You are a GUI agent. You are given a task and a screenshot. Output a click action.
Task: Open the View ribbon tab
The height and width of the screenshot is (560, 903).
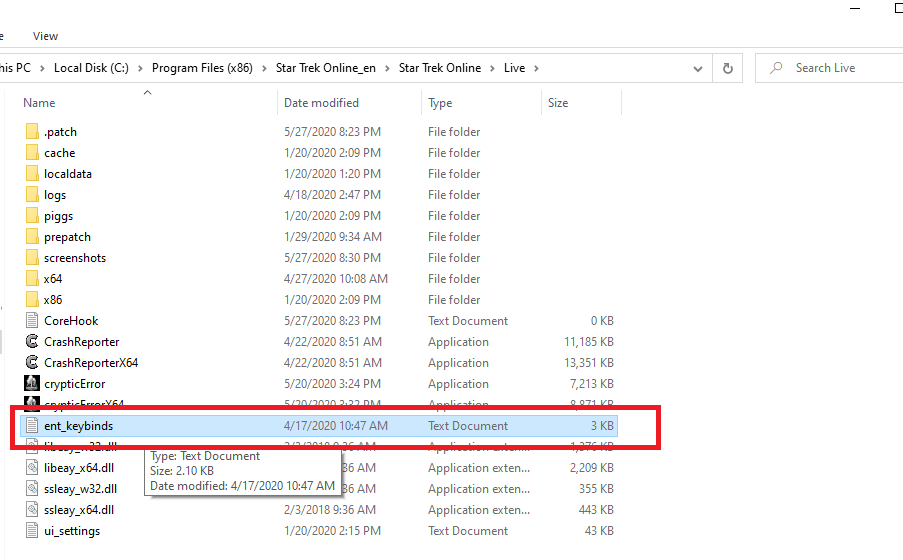[45, 36]
